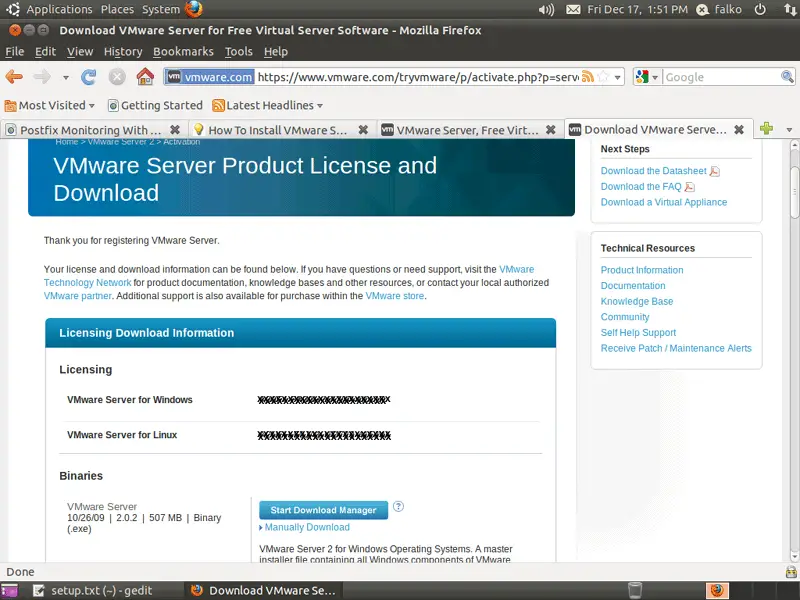The width and height of the screenshot is (800, 600).
Task: Go forward with the grey arrow
Action: click(x=42, y=77)
